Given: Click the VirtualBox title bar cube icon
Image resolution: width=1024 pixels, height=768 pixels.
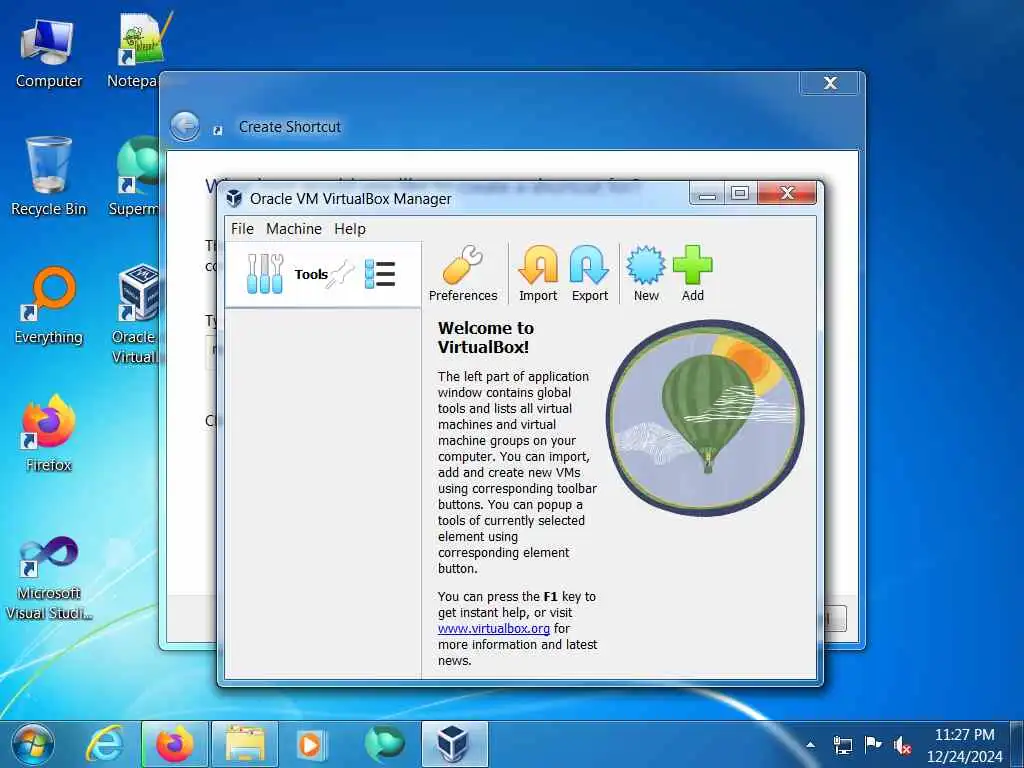Looking at the screenshot, I should [x=234, y=199].
